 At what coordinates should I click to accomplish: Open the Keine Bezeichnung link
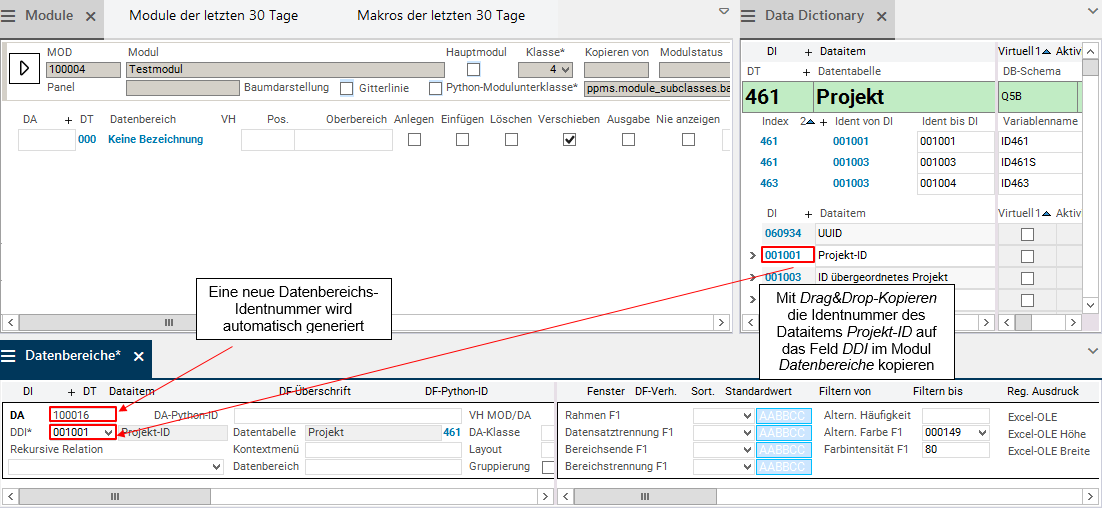pos(155,139)
